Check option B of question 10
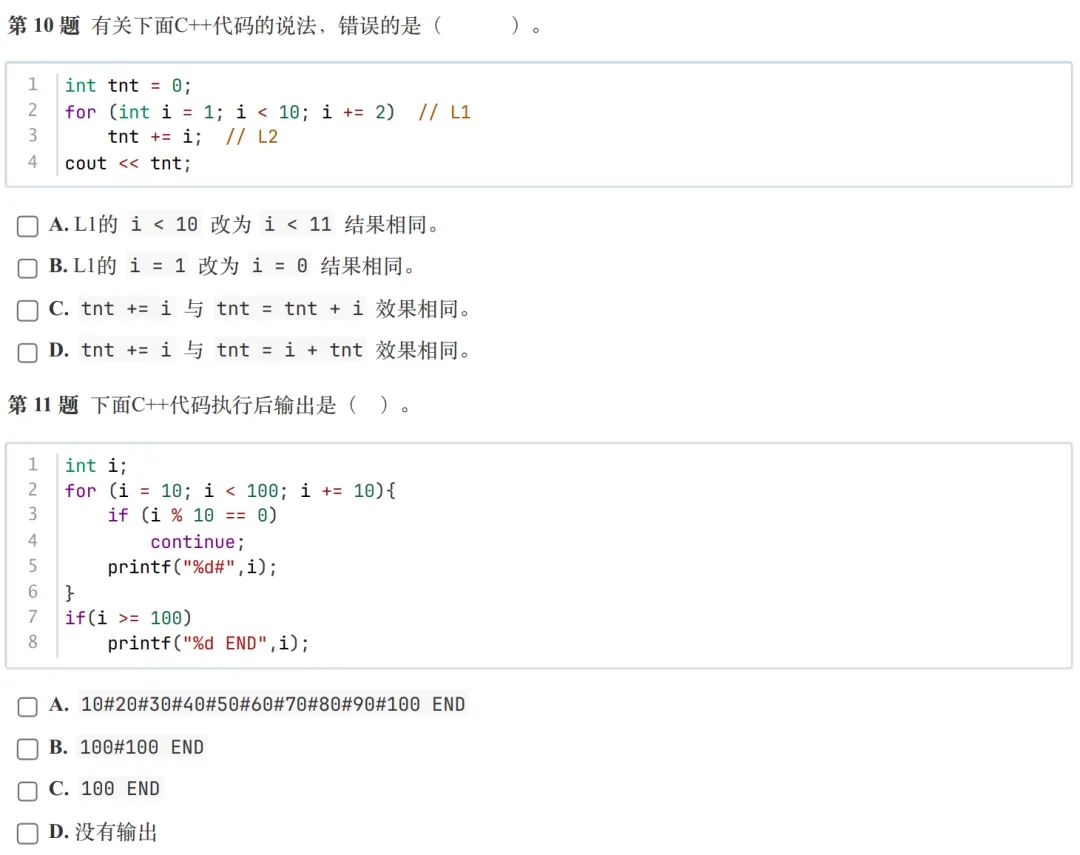1080x855 pixels. pyautogui.click(x=28, y=268)
